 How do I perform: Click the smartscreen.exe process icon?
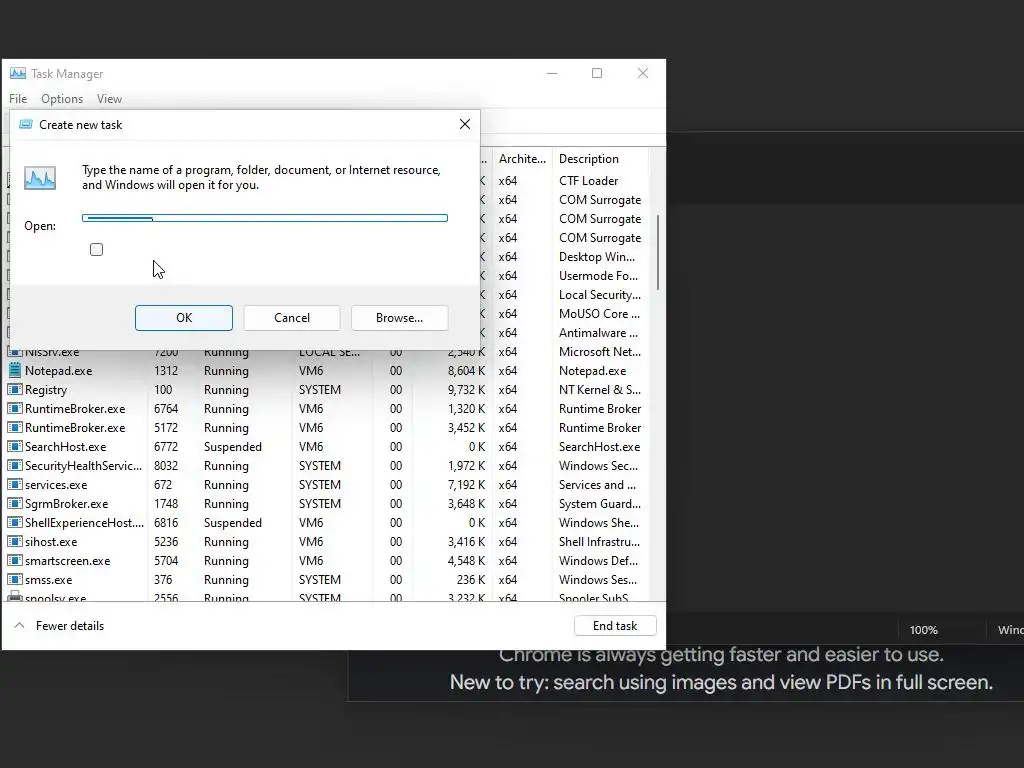click(x=14, y=560)
